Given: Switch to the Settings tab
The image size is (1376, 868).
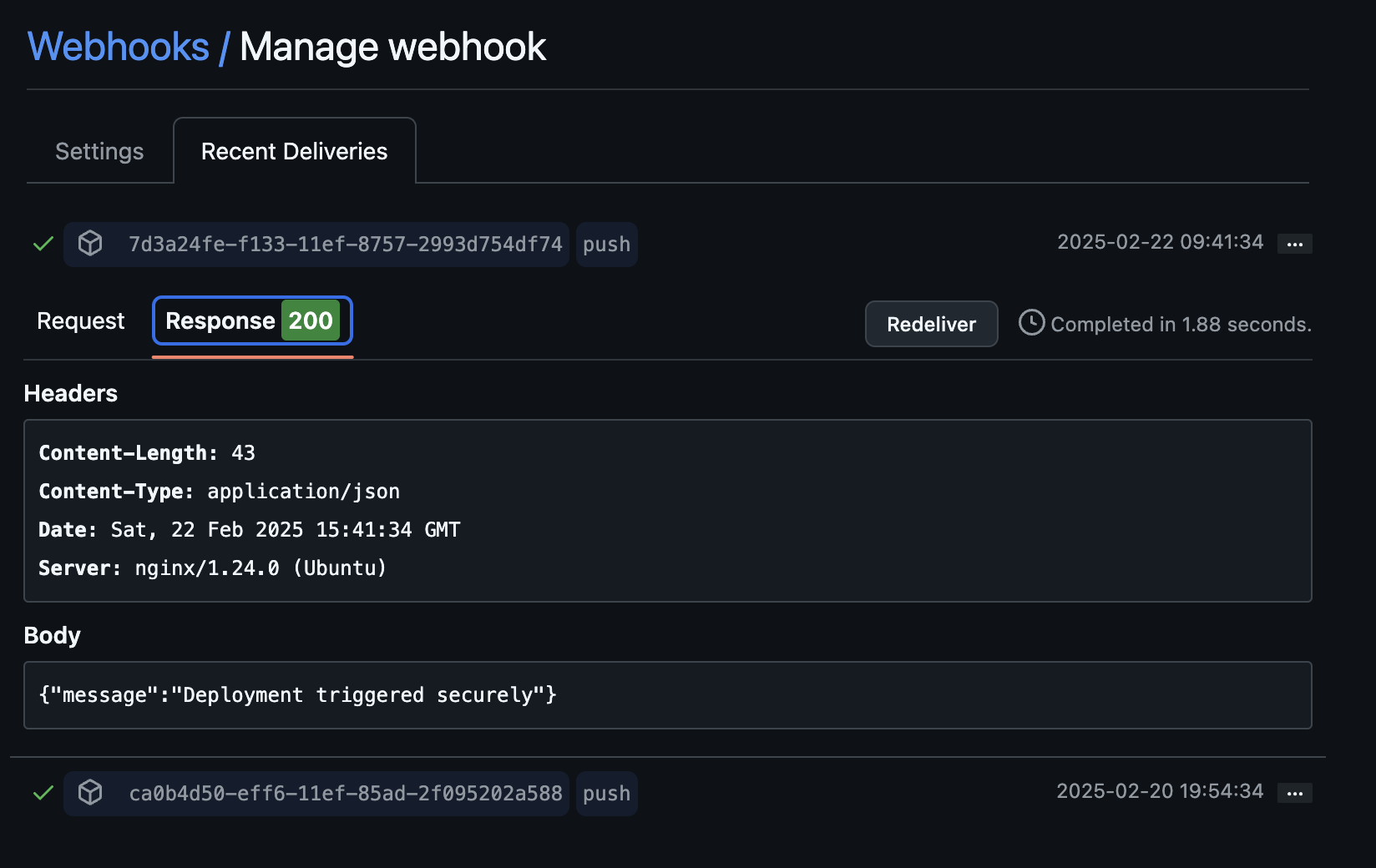Looking at the screenshot, I should click(x=99, y=151).
